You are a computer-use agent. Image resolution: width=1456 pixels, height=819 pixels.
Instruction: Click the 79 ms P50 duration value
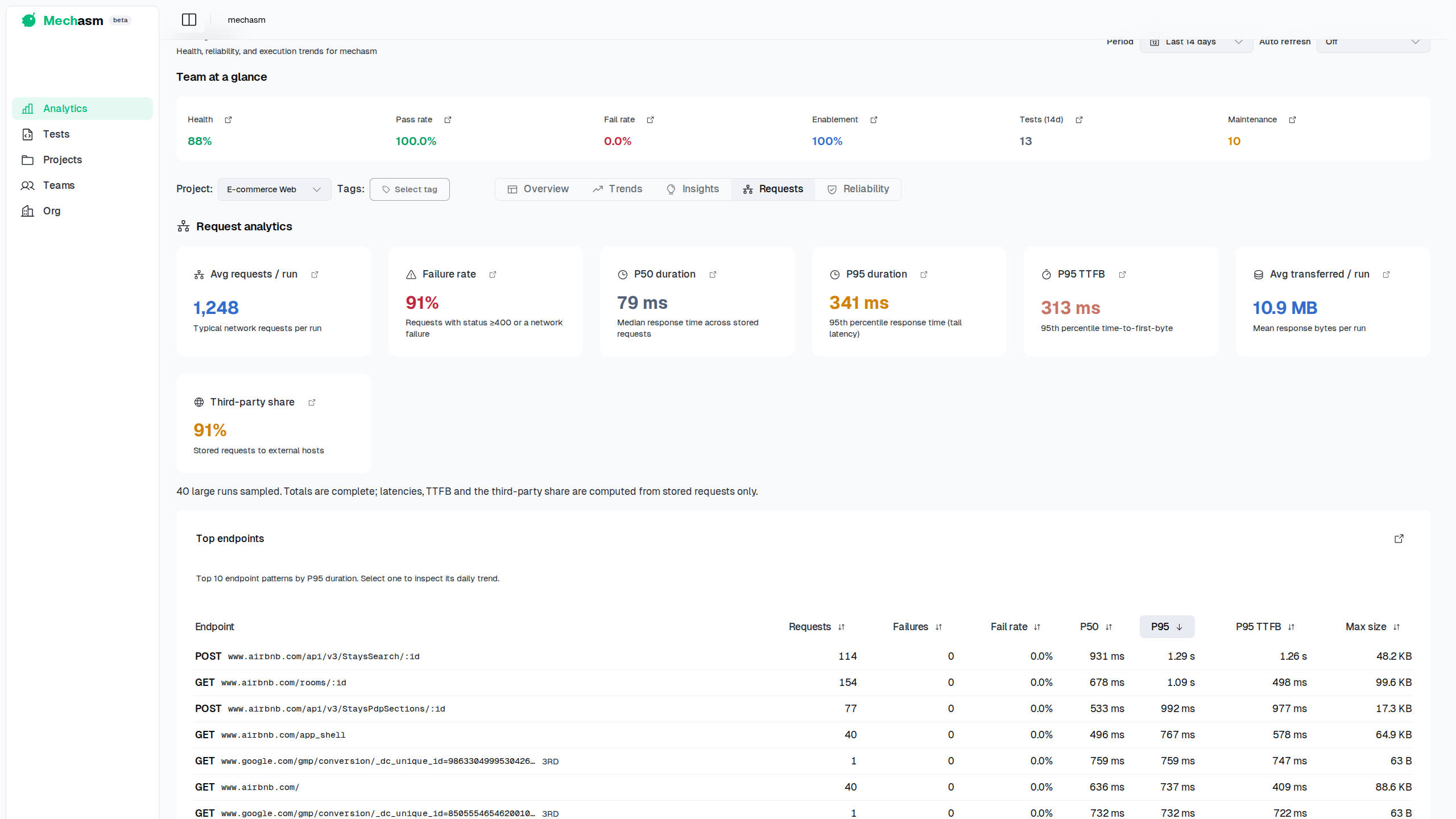[642, 303]
